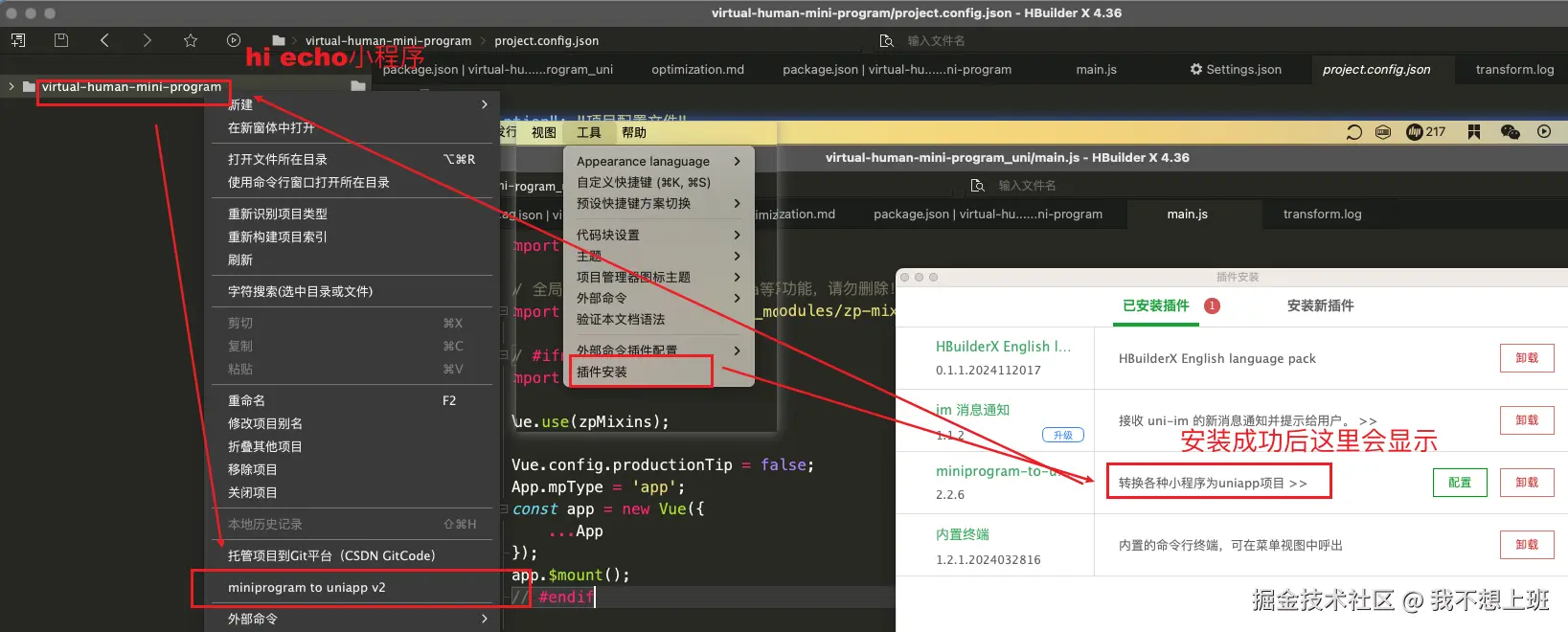Click the 217 memory monitor menu bar icon
Screen dimensions: 1568x632
(1425, 132)
